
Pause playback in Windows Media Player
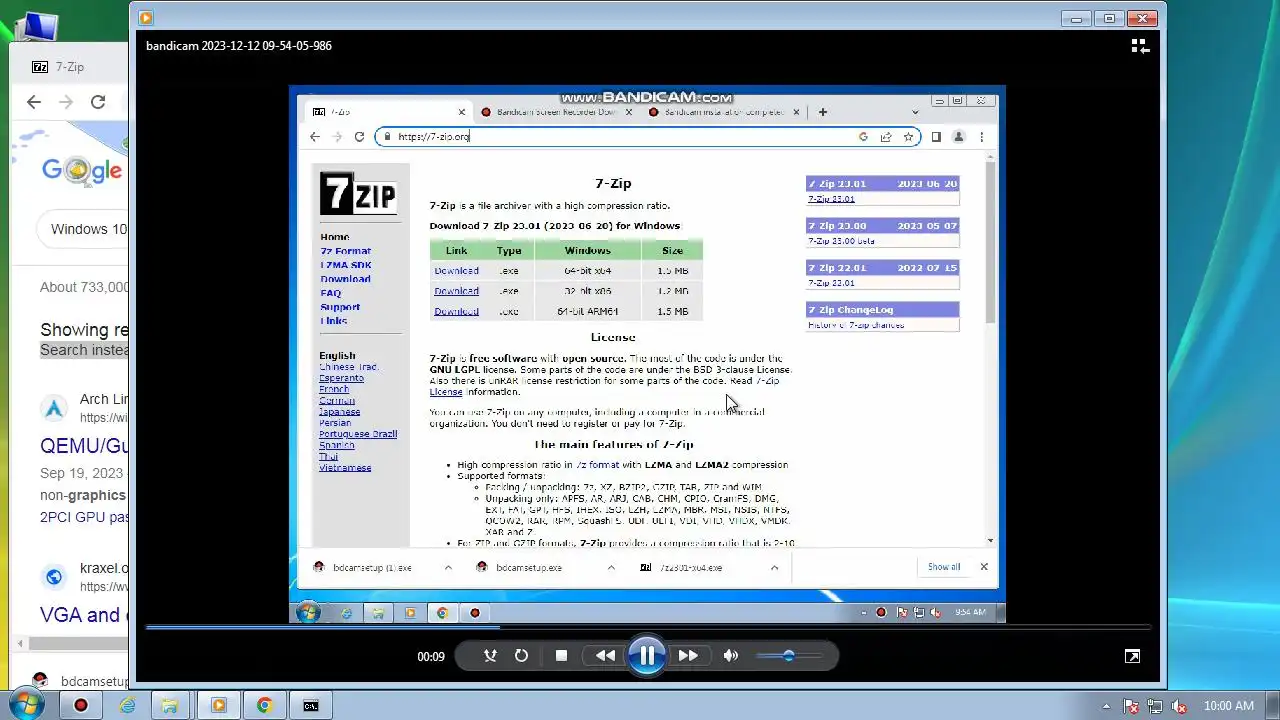coord(647,656)
